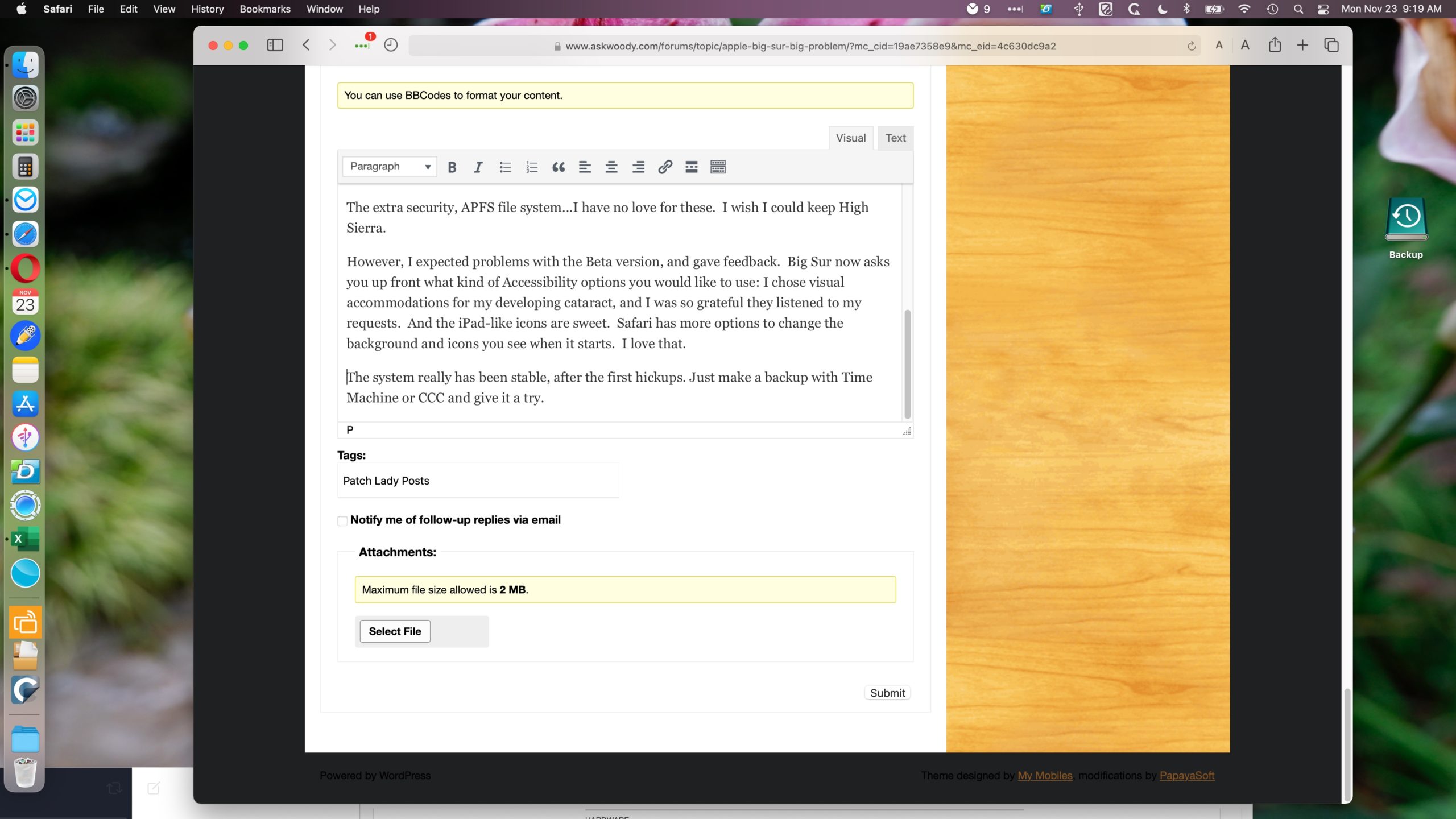Image resolution: width=1456 pixels, height=819 pixels.
Task: Open Finder from the Dock
Action: (25, 64)
